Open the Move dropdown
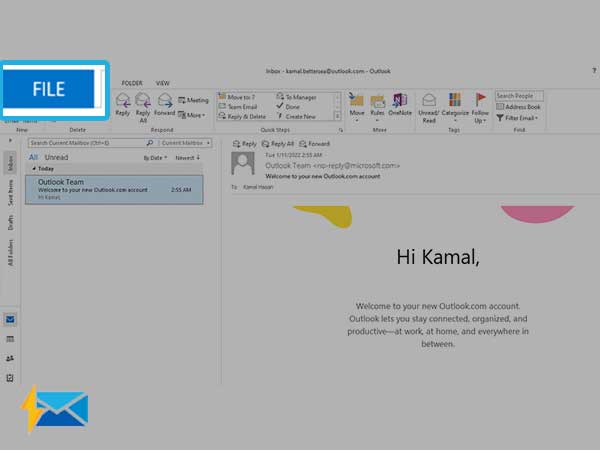This screenshot has width=600, height=450. pos(357,108)
